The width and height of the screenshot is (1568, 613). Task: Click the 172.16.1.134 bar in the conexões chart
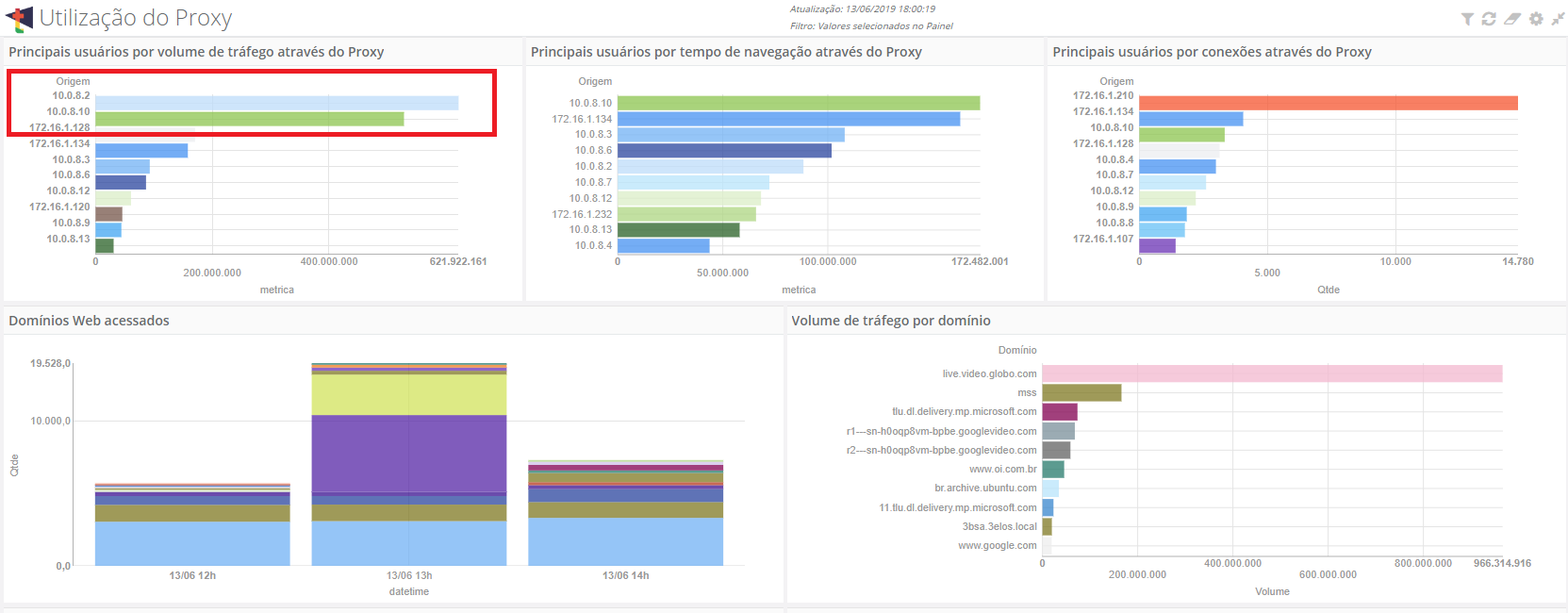coord(1191,119)
